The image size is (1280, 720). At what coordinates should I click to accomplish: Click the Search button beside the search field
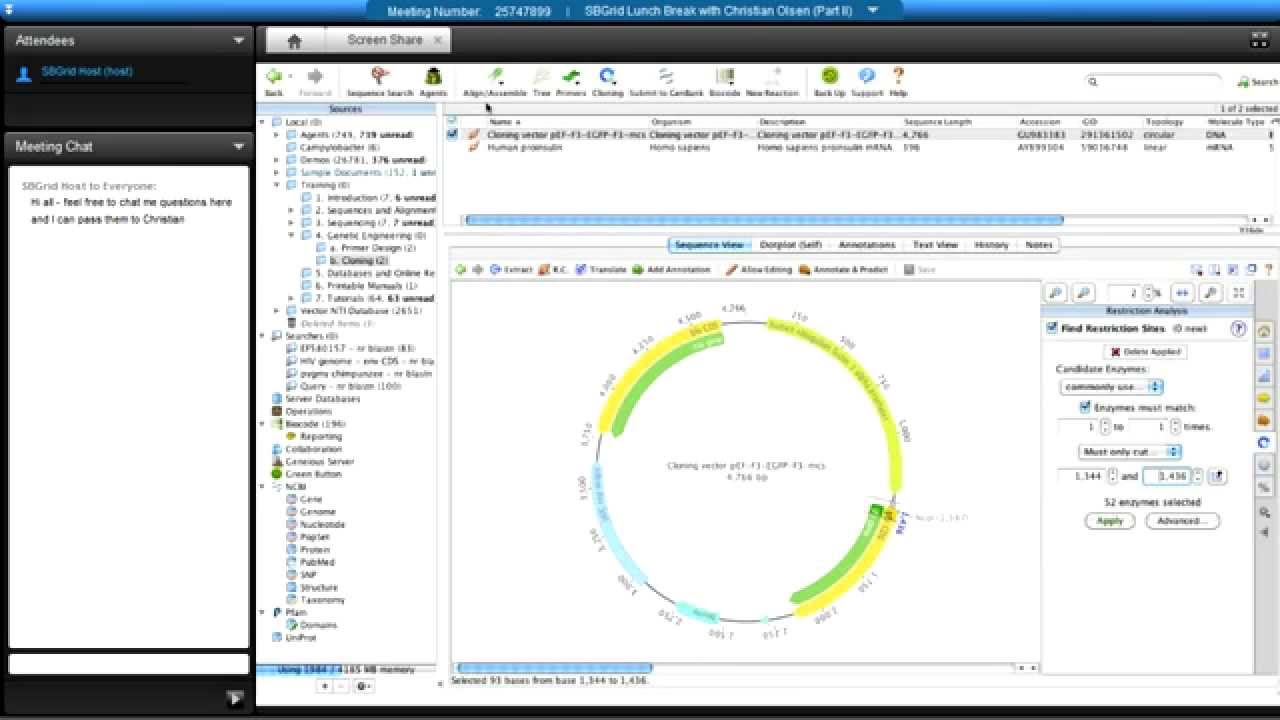coord(1257,82)
